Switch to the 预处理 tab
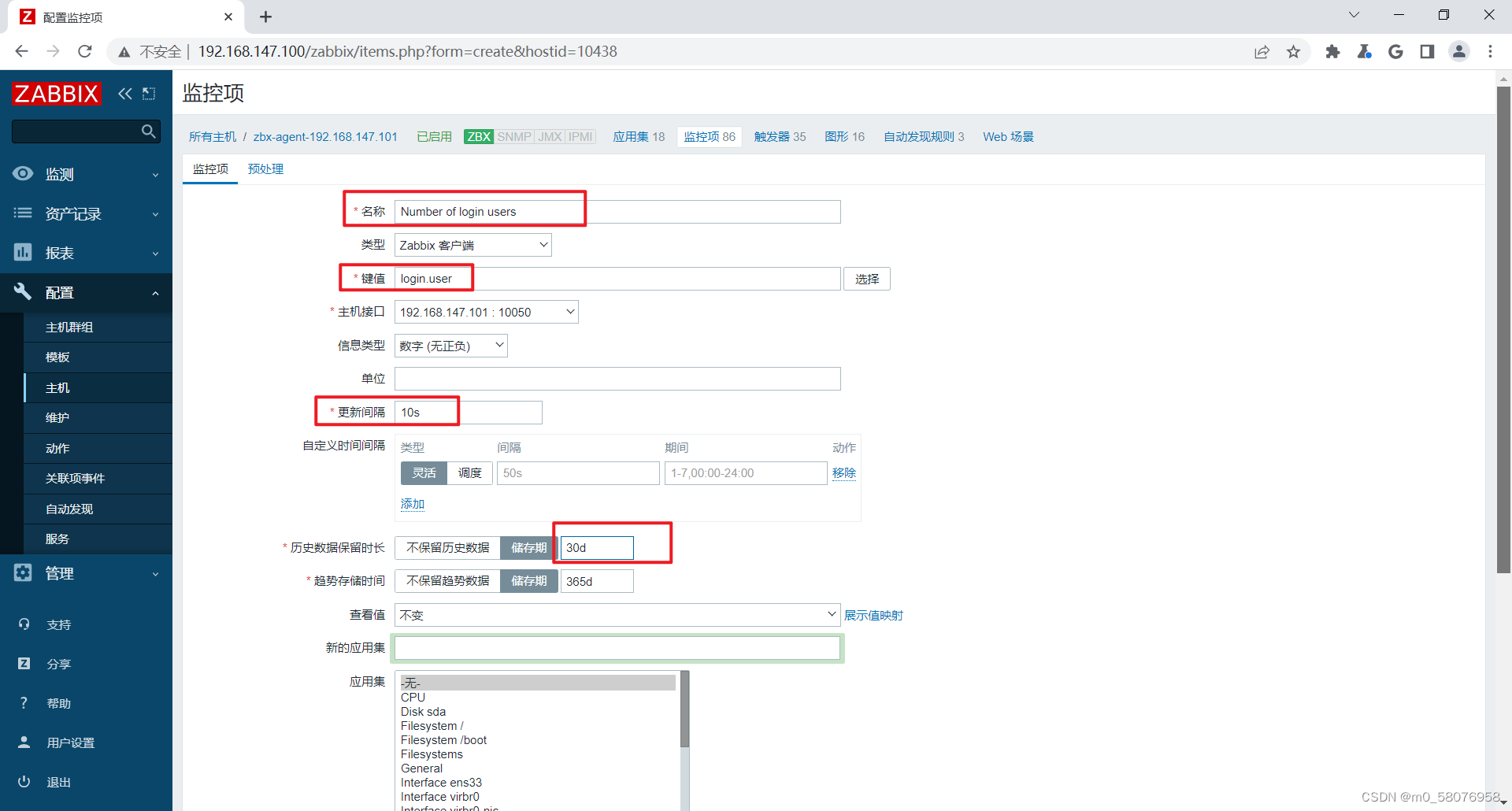The height and width of the screenshot is (811, 1512). [265, 168]
